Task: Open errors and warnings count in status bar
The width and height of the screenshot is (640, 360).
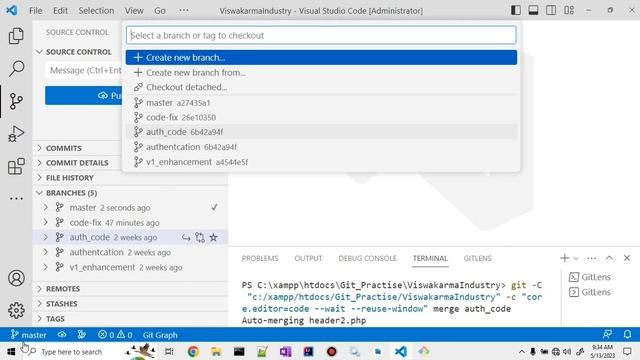Action: click(x=115, y=335)
